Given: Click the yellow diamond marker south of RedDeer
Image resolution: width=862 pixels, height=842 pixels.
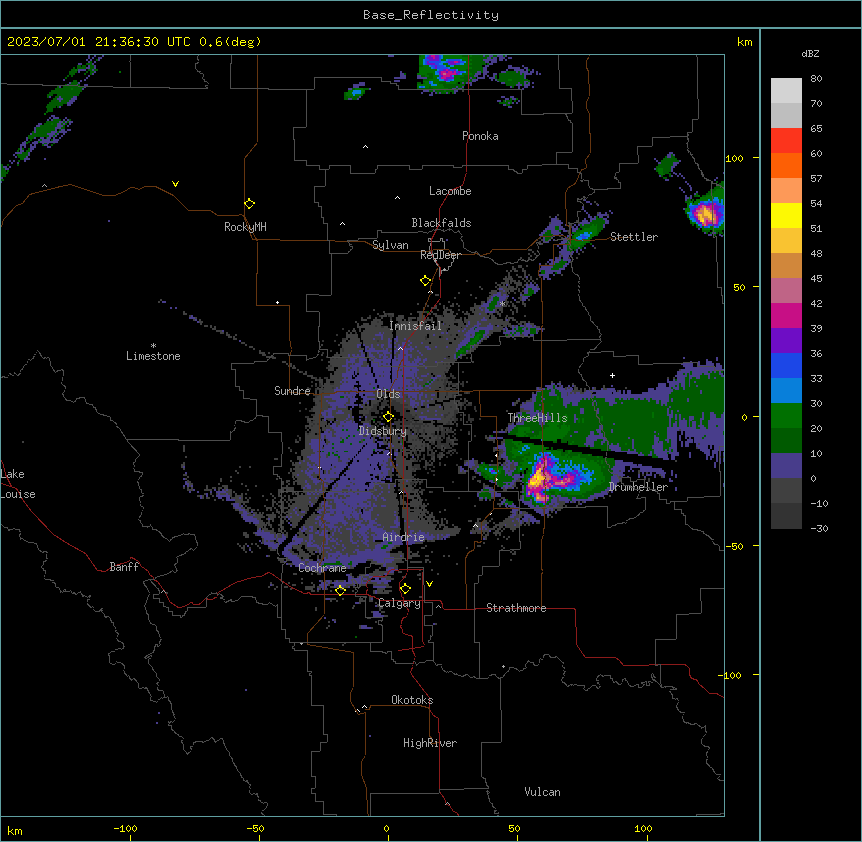Looking at the screenshot, I should 425,281.
